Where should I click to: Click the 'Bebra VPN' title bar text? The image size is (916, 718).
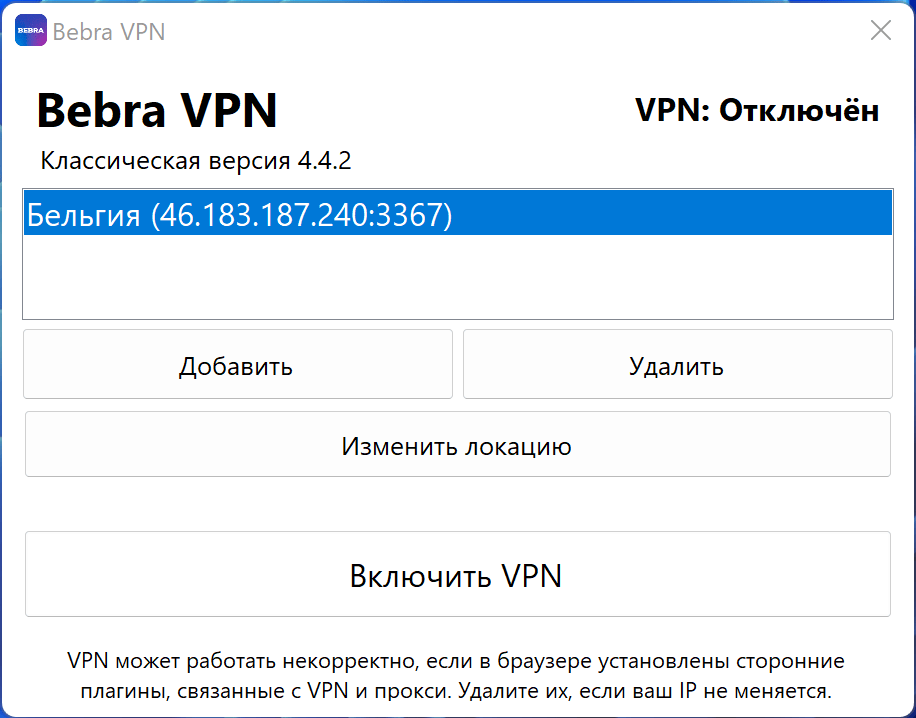108,32
